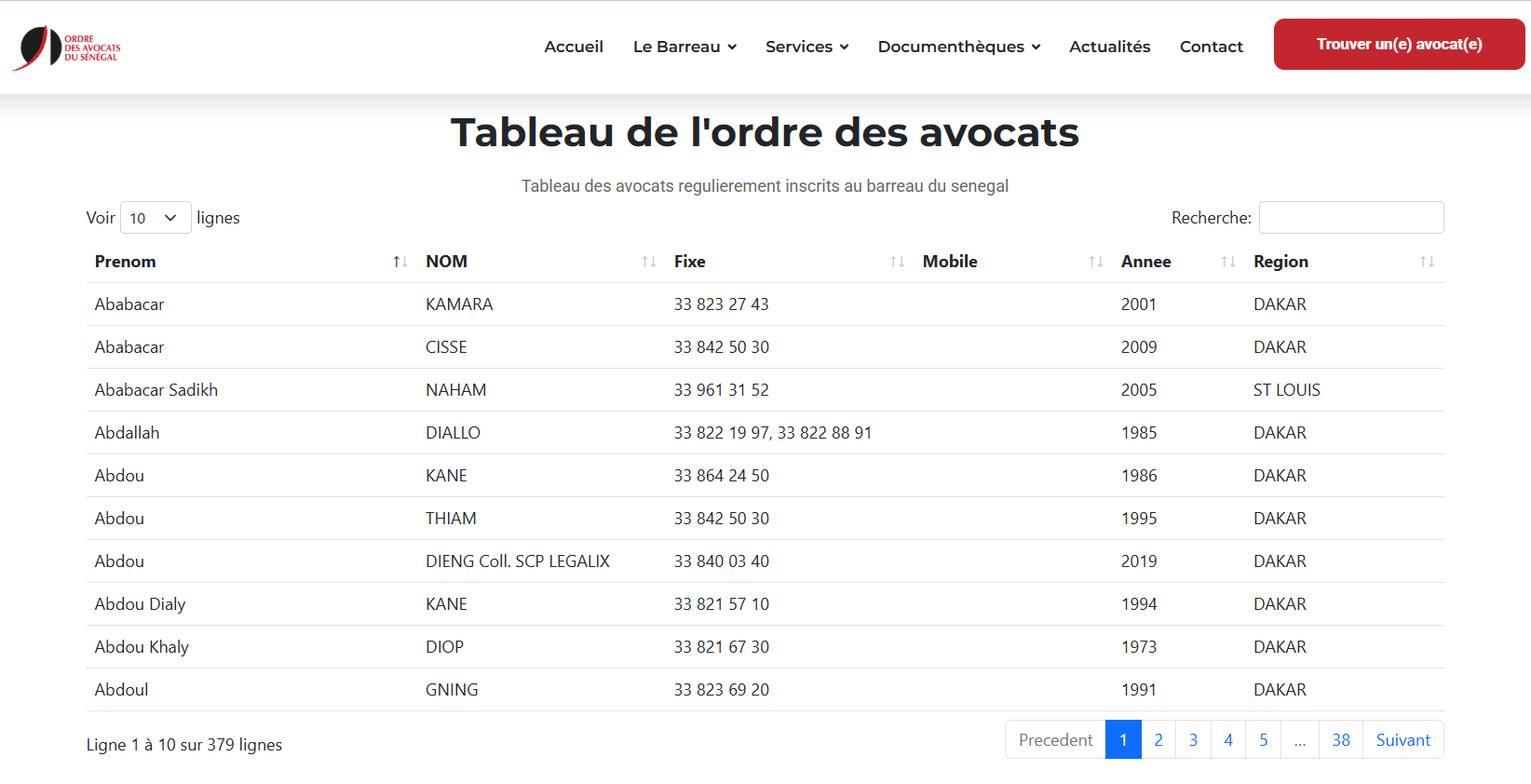
Task: Open the rows-per-page dropdown showing 10
Action: coord(155,218)
